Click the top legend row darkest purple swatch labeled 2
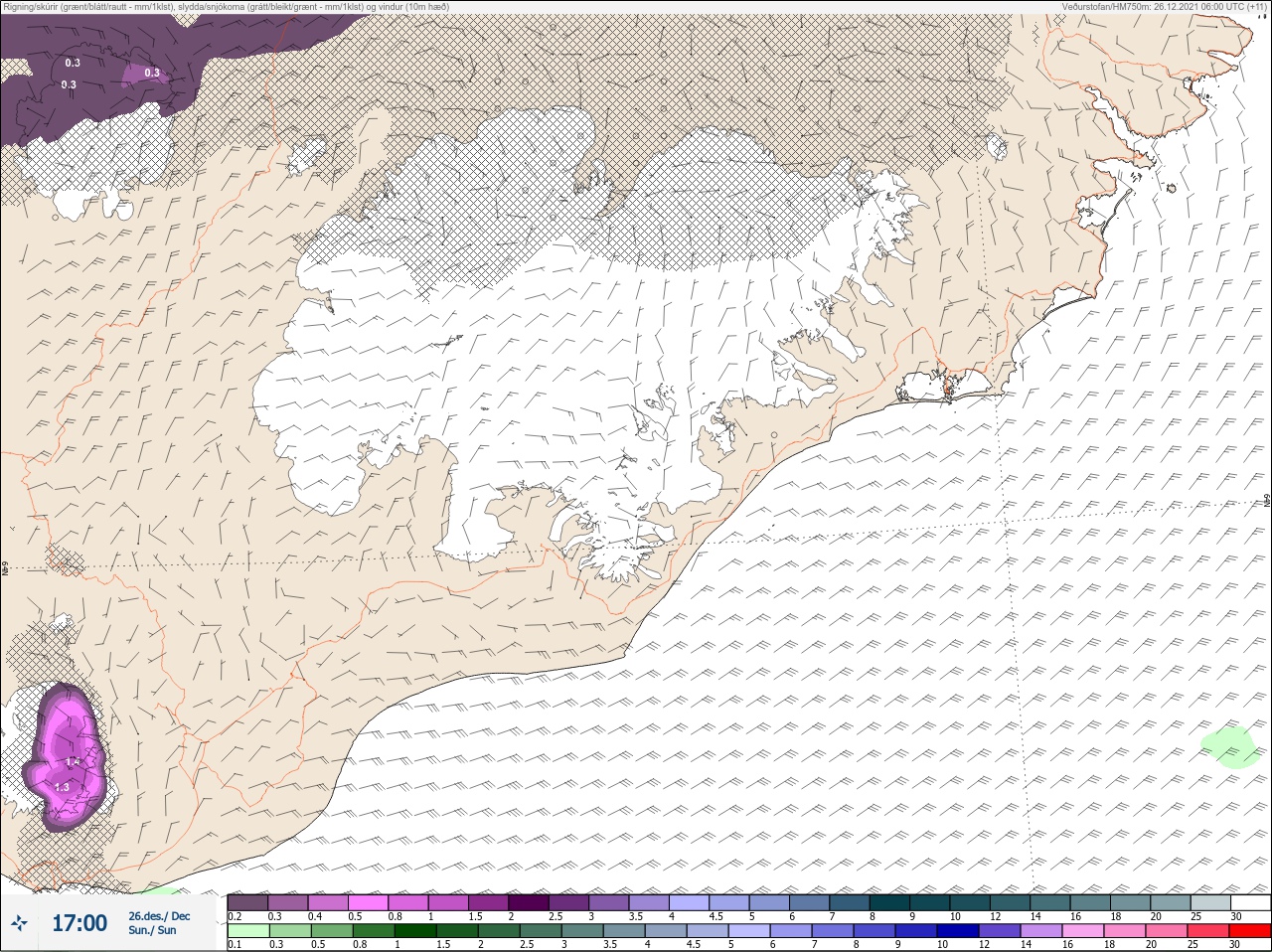 coord(530,902)
